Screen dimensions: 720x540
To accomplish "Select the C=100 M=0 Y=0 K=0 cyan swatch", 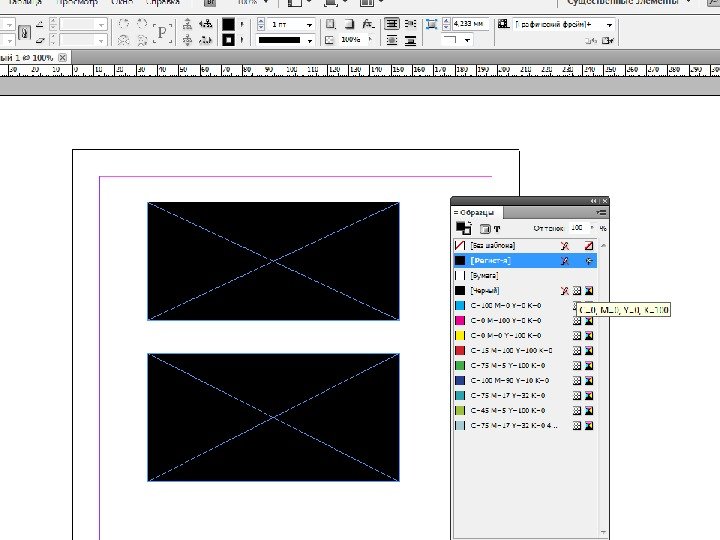I will 505,305.
